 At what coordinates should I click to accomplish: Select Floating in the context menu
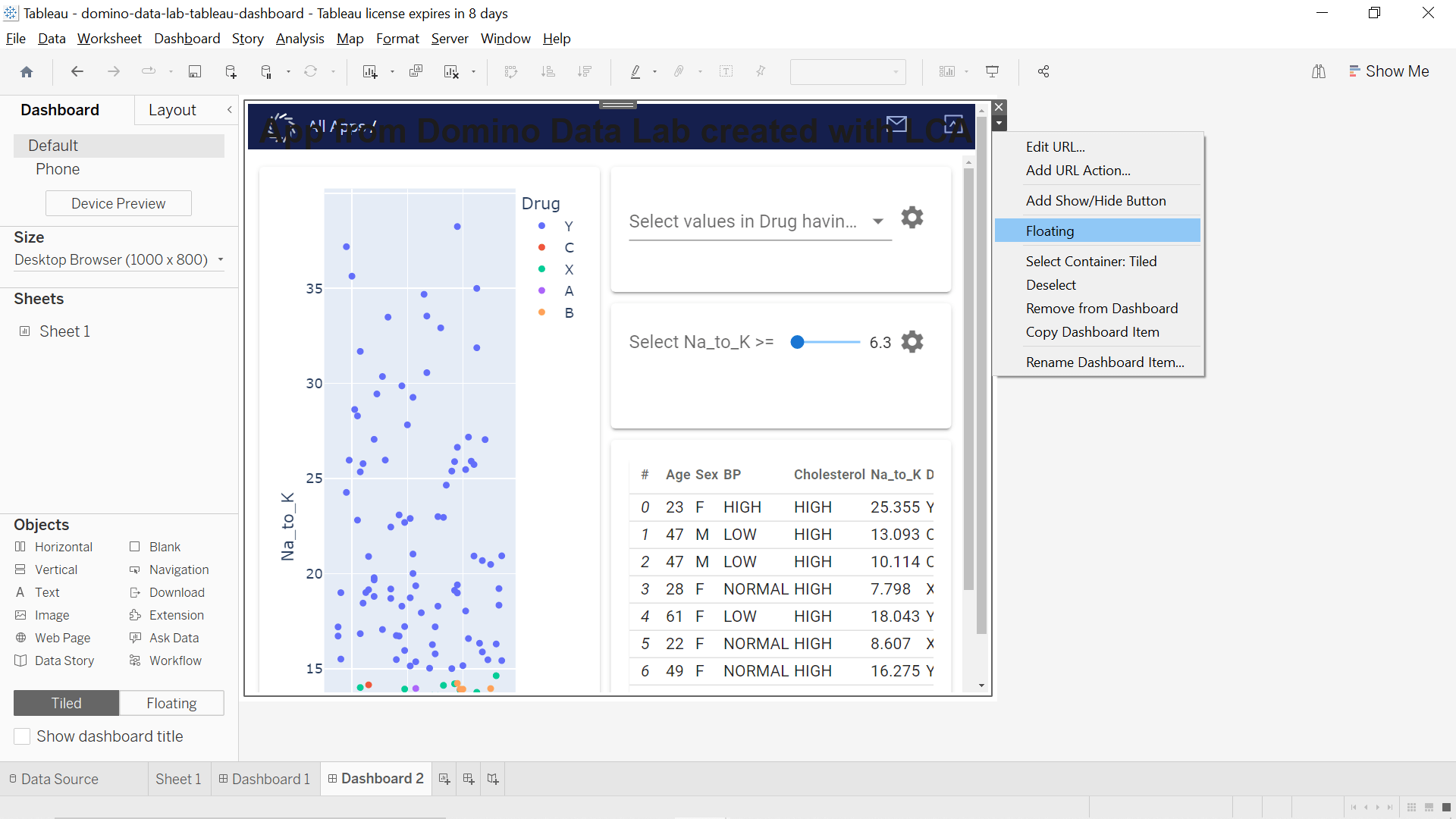(x=1049, y=231)
